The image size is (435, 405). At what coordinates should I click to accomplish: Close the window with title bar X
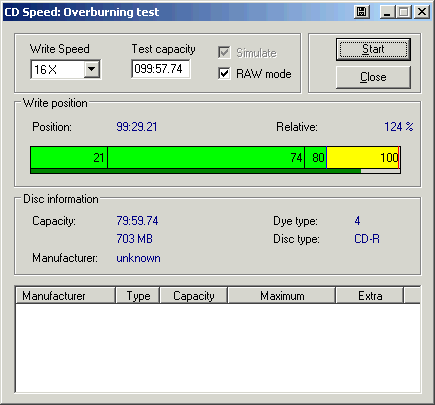(422, 12)
